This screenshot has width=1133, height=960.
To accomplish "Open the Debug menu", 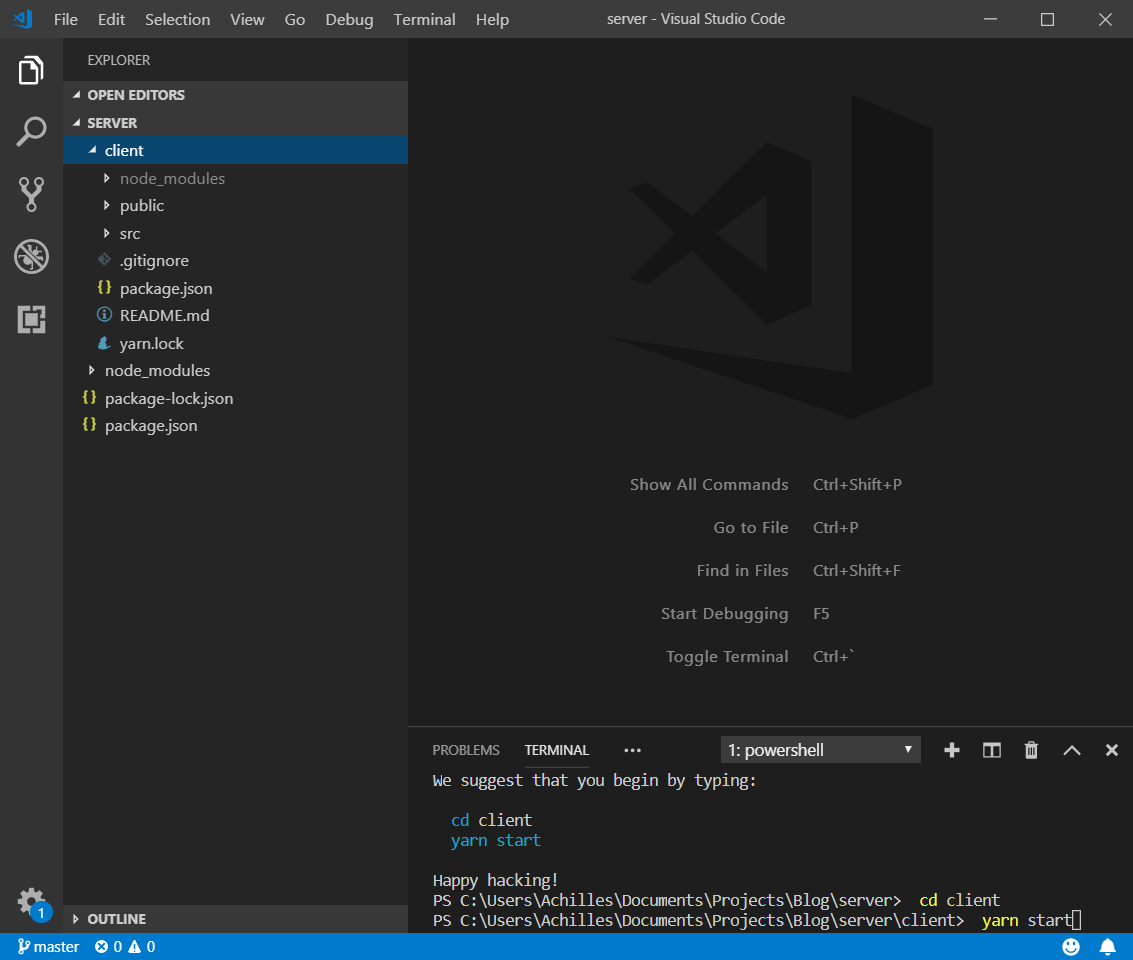I will (x=349, y=19).
